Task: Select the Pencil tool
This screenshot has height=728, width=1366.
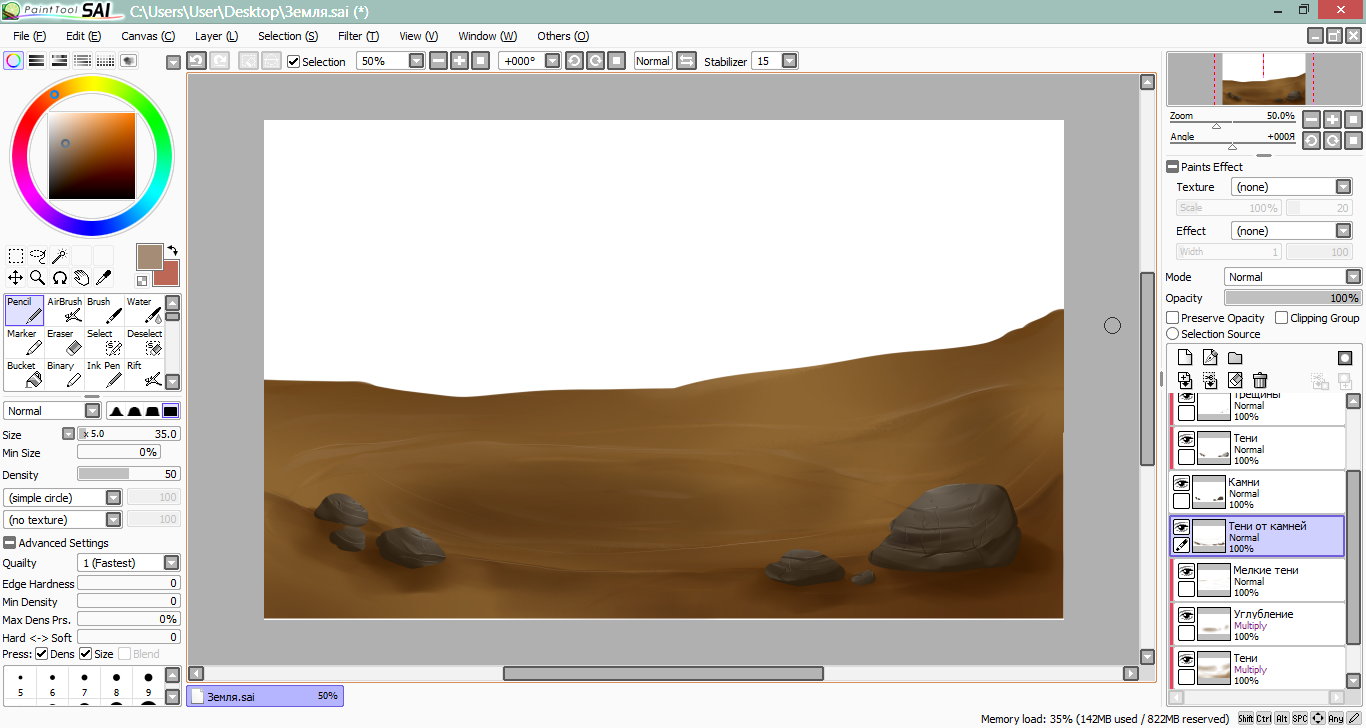Action: coord(24,310)
